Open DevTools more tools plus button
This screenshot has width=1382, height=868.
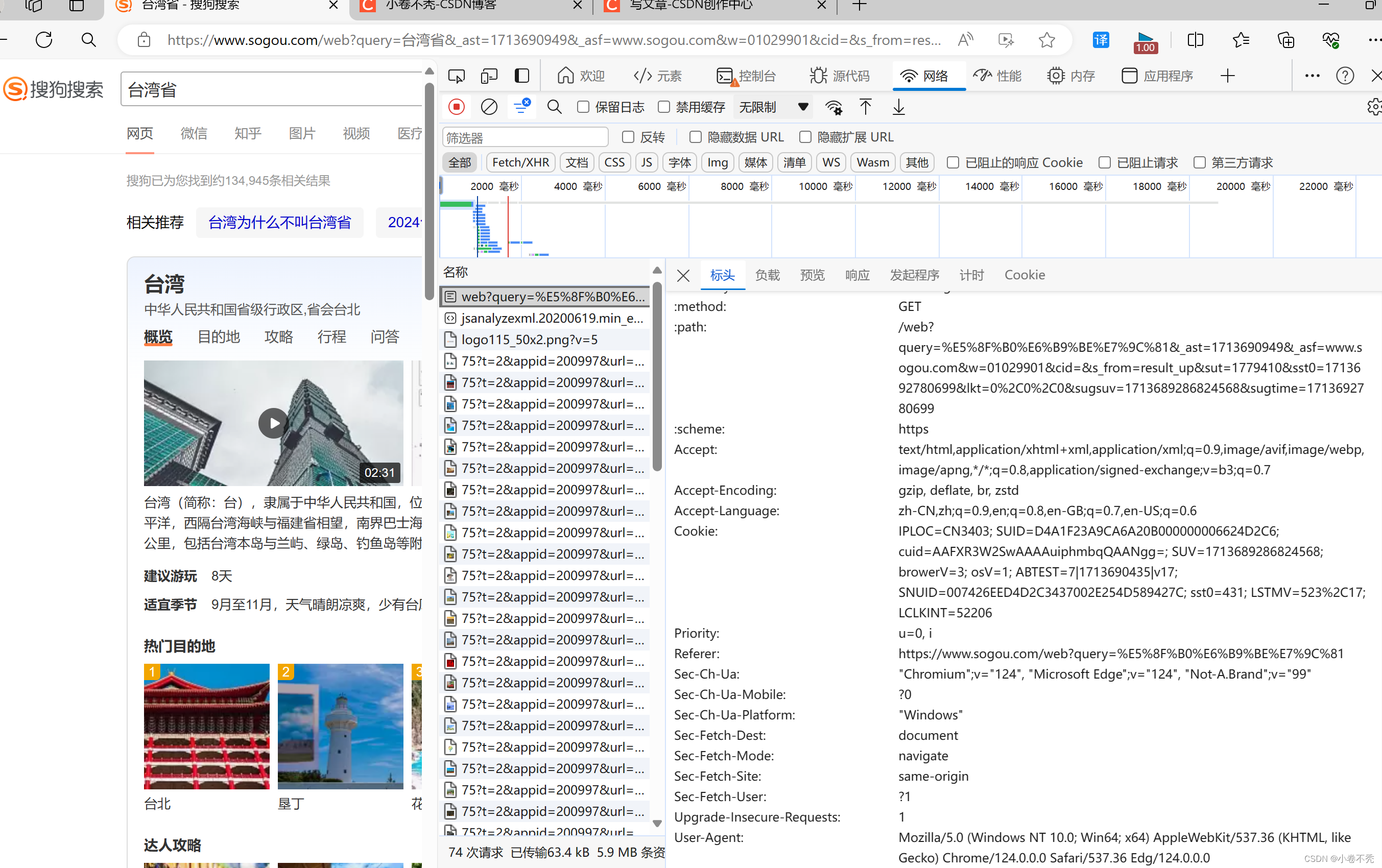1227,76
